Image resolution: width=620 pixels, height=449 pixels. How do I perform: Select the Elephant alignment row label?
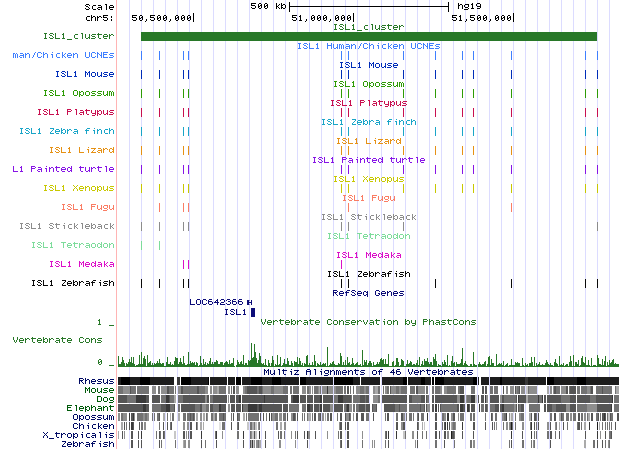[94, 408]
